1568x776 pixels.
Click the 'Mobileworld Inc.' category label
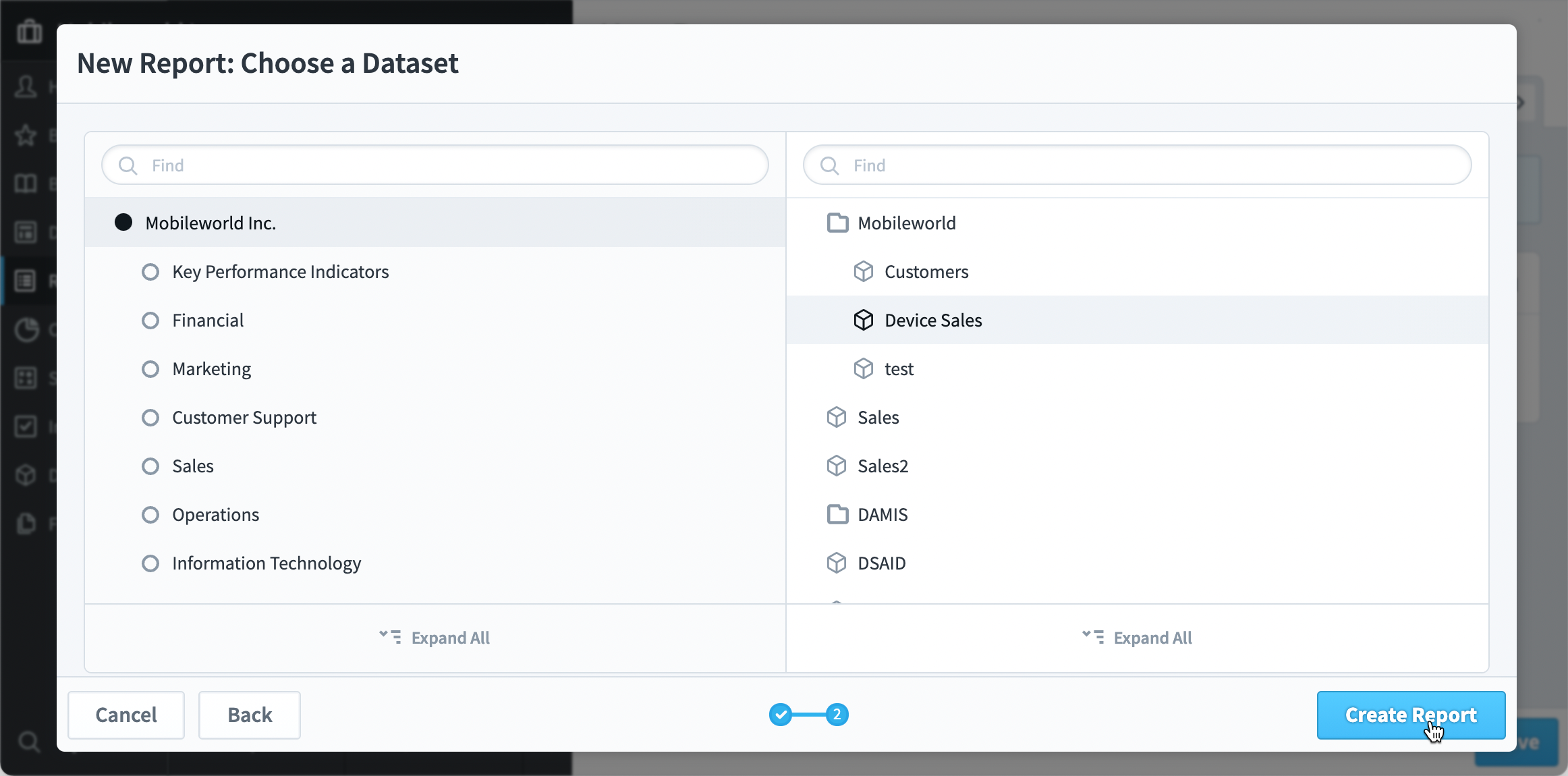tap(211, 223)
